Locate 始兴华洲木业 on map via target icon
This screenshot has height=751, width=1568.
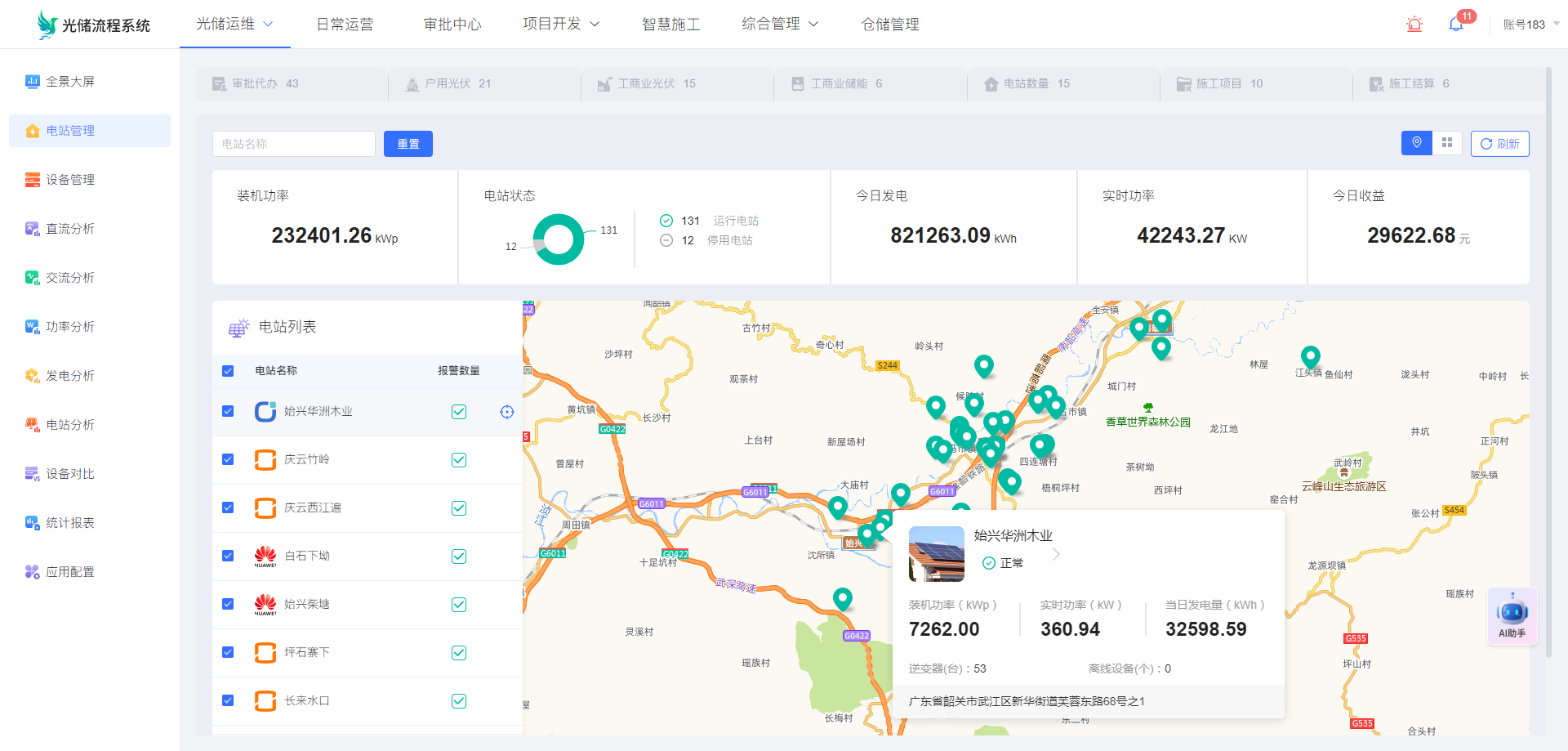[x=507, y=412]
